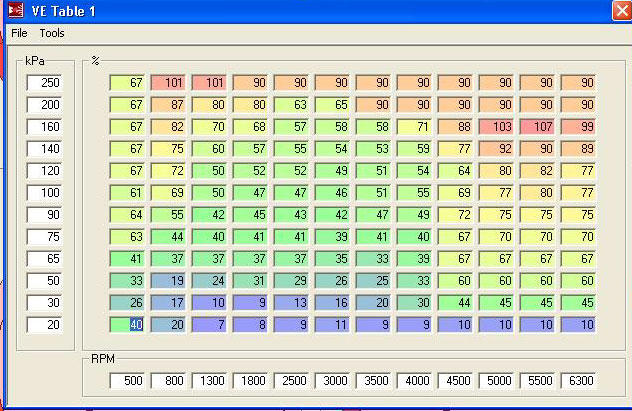Select the VE cell with value 92
632x411 pixels.
pos(496,149)
